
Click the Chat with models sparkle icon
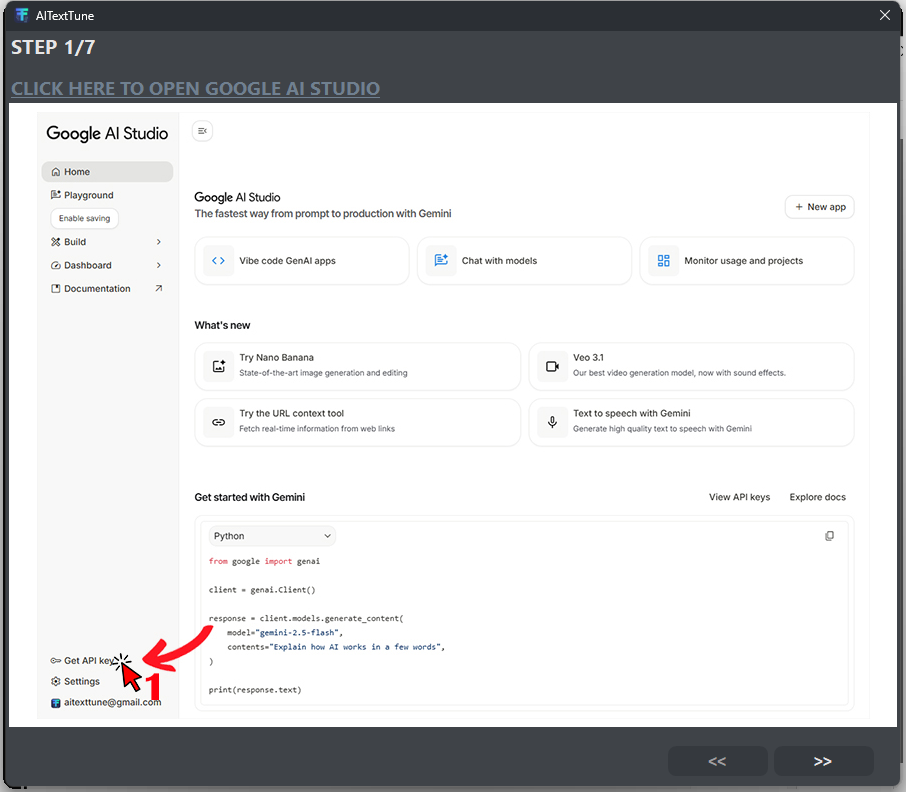(x=441, y=261)
